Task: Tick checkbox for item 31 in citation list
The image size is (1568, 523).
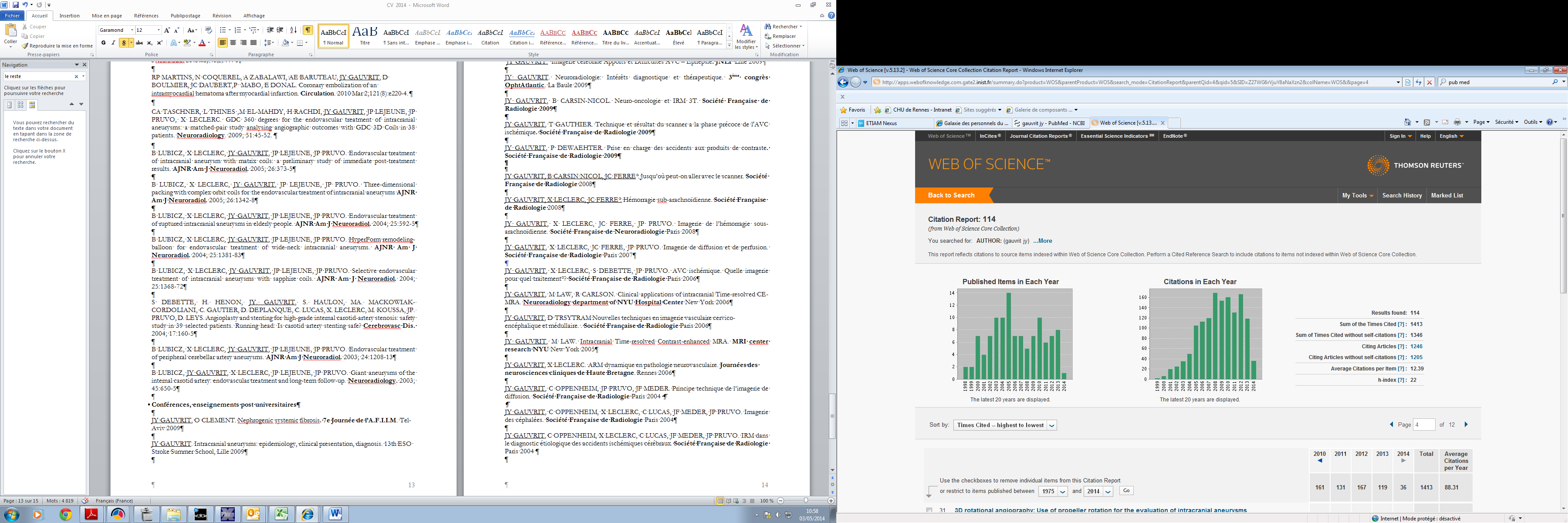Action: click(x=929, y=510)
